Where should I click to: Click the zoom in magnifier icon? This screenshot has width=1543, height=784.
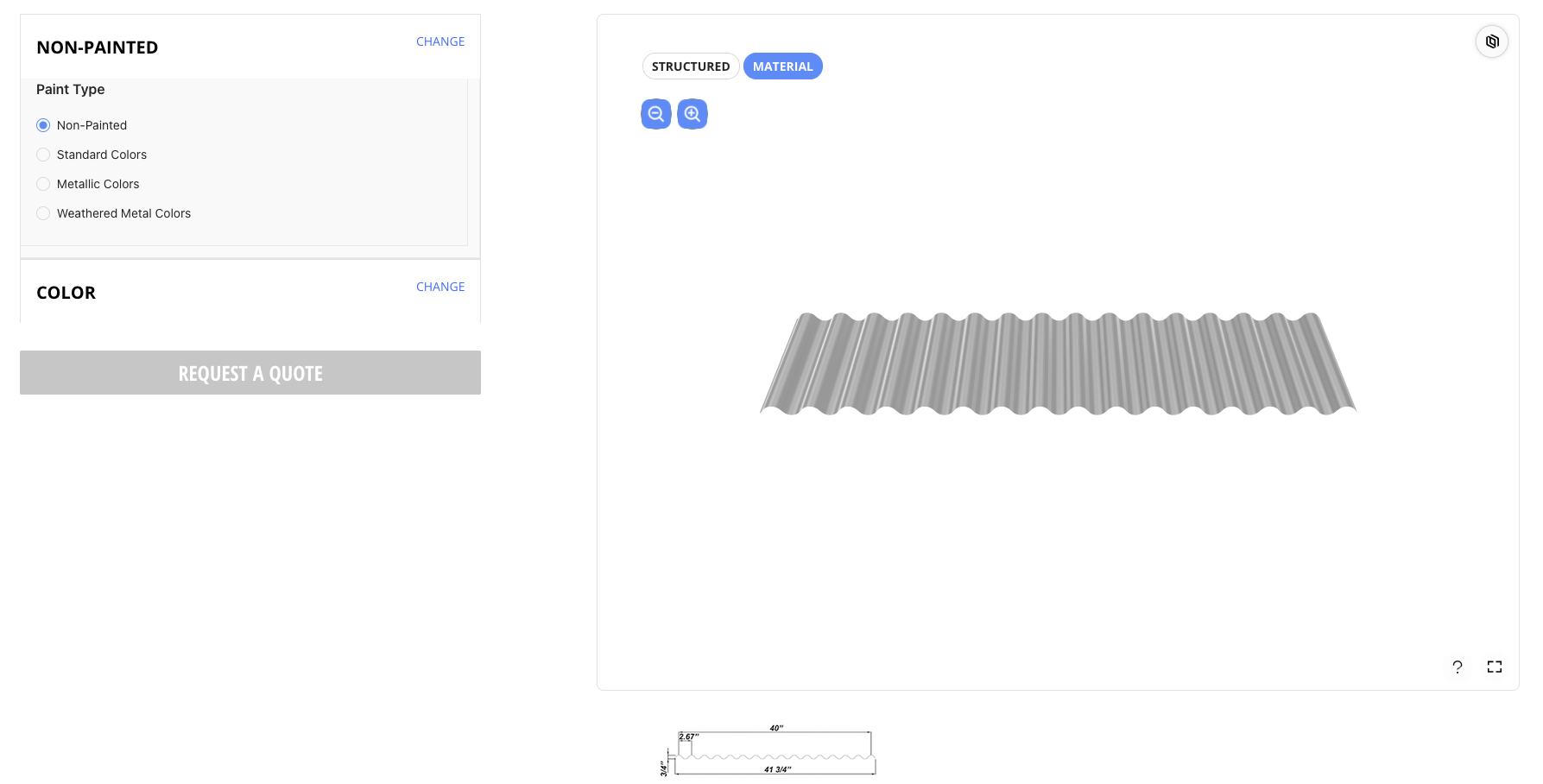tap(692, 113)
